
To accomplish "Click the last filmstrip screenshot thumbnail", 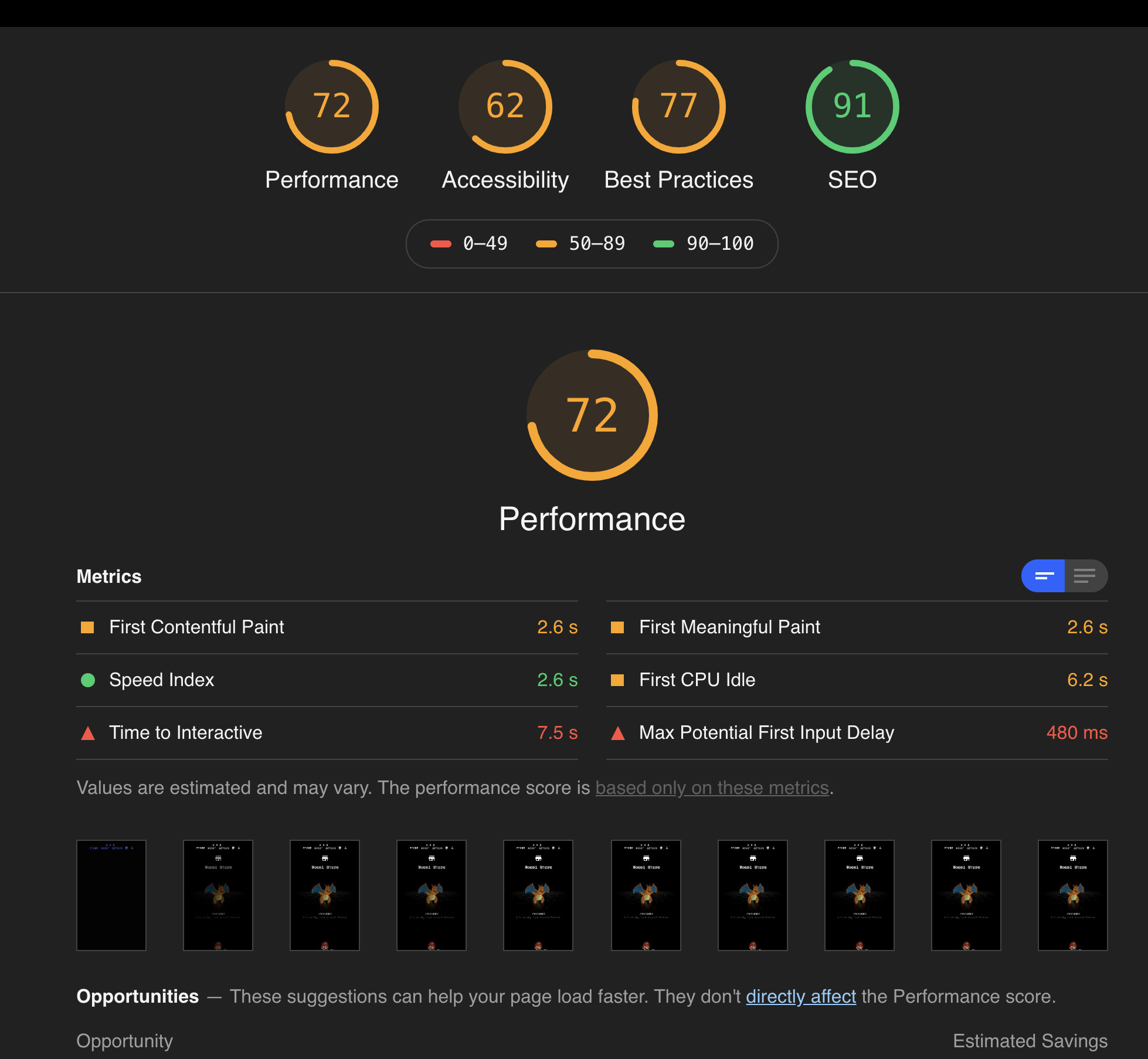I will 1072,895.
